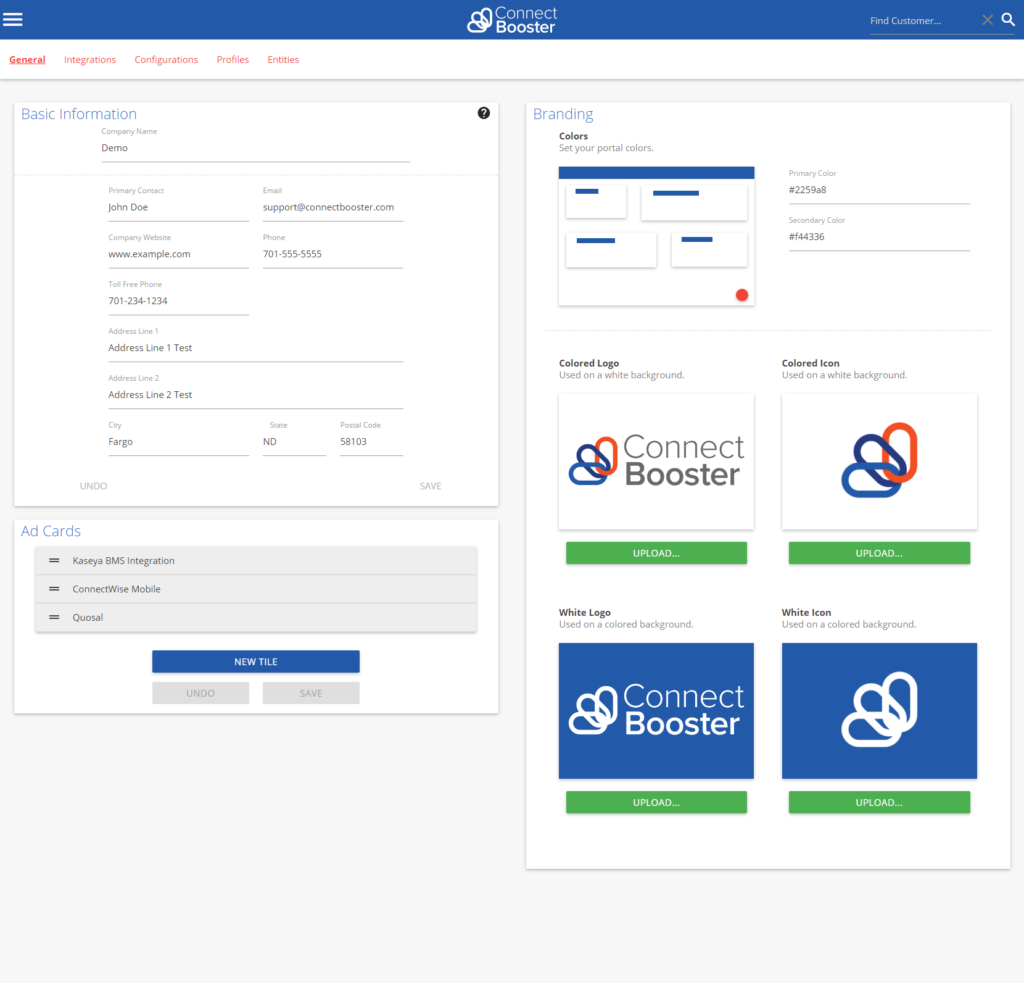1024x983 pixels.
Task: Select the ConnectWise Mobile ad card
Action: point(255,589)
